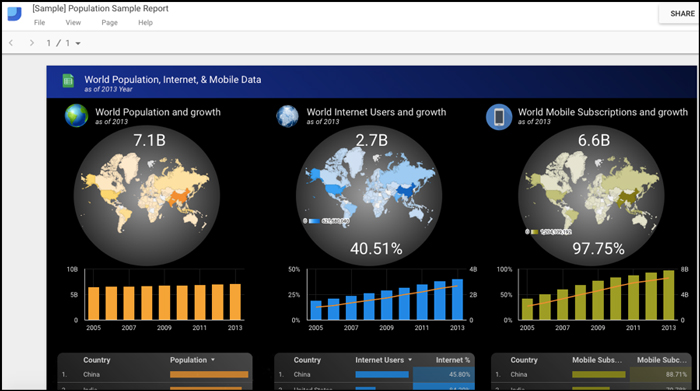Expand the page 1 / 1 dropdown
The image size is (700, 391).
(x=78, y=44)
